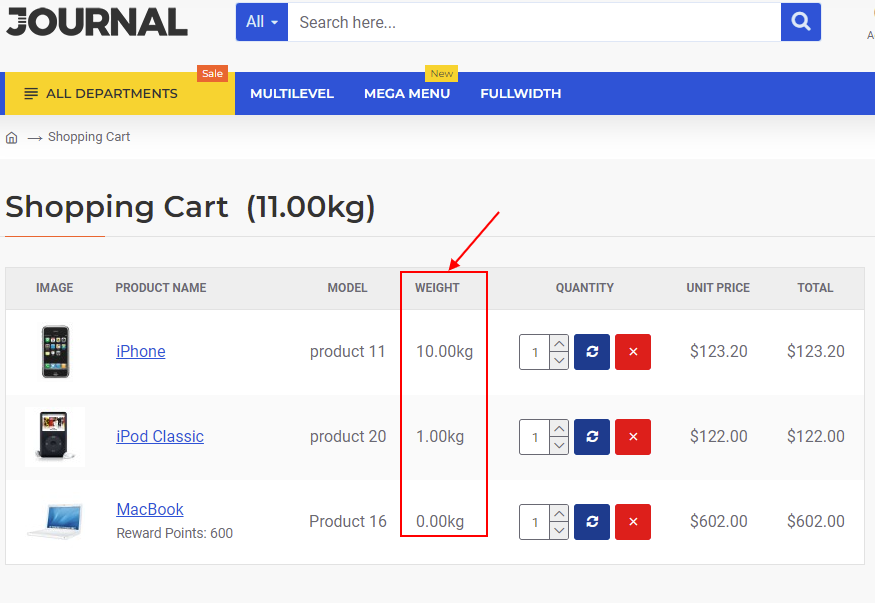The height and width of the screenshot is (603, 875).
Task: Remove MacBook using the red X icon
Action: pos(632,521)
